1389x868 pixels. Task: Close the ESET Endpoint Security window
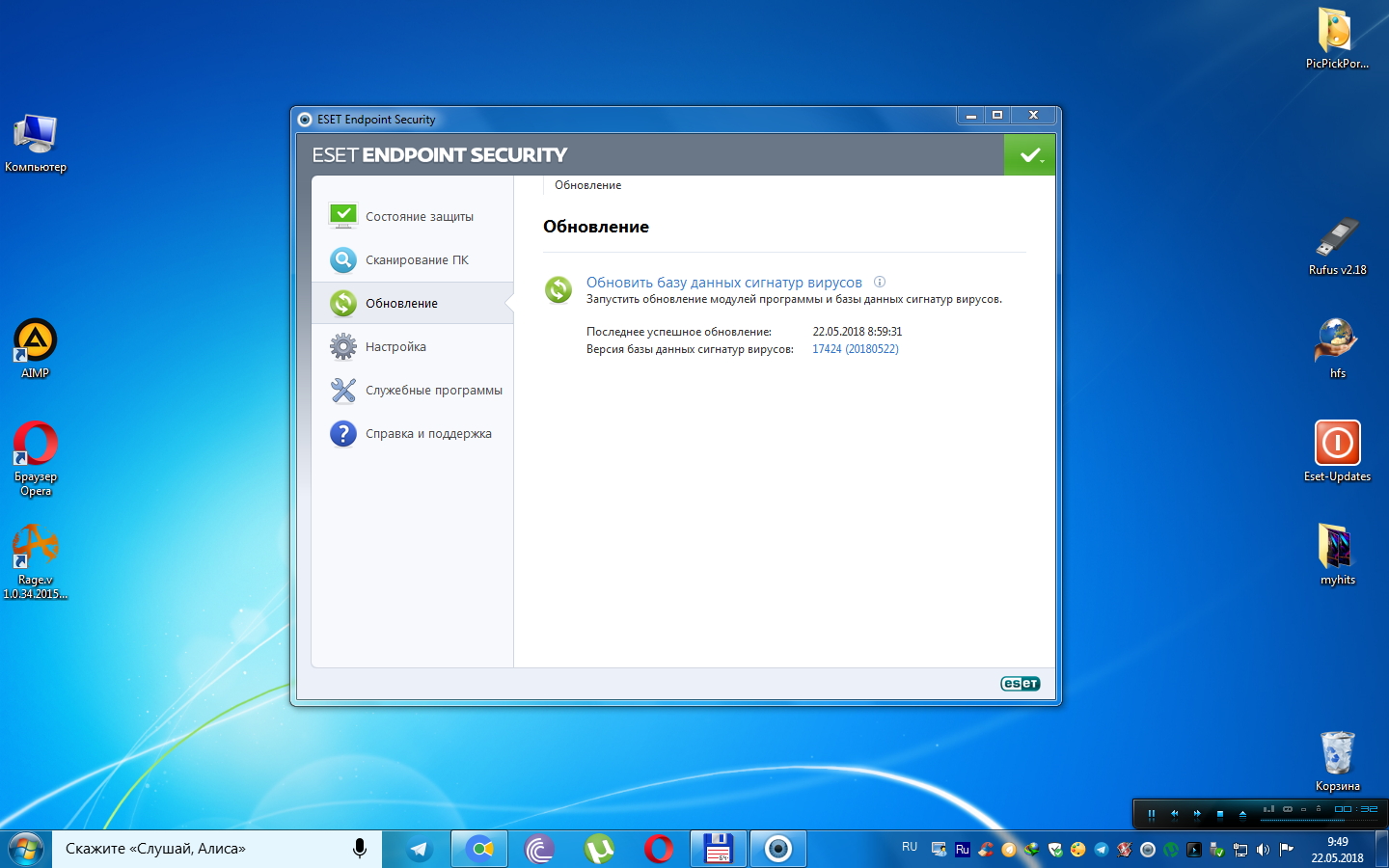tap(1033, 115)
